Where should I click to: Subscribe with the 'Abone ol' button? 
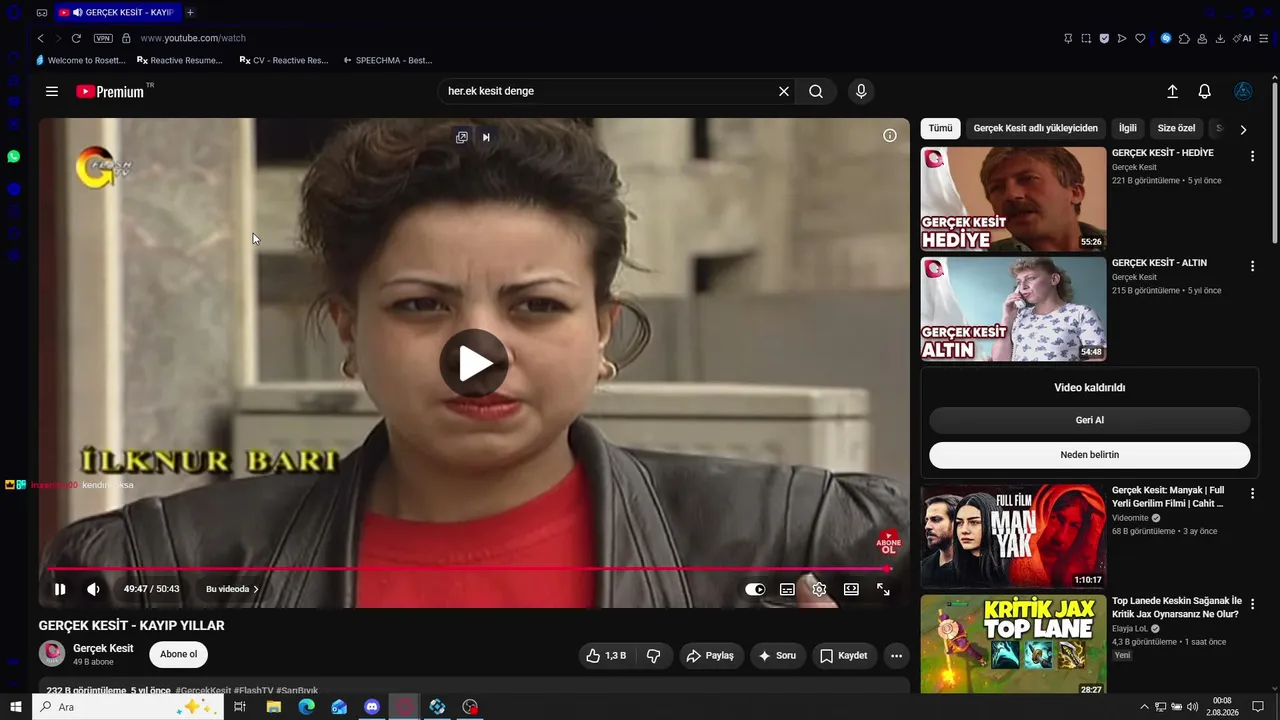coord(179,654)
